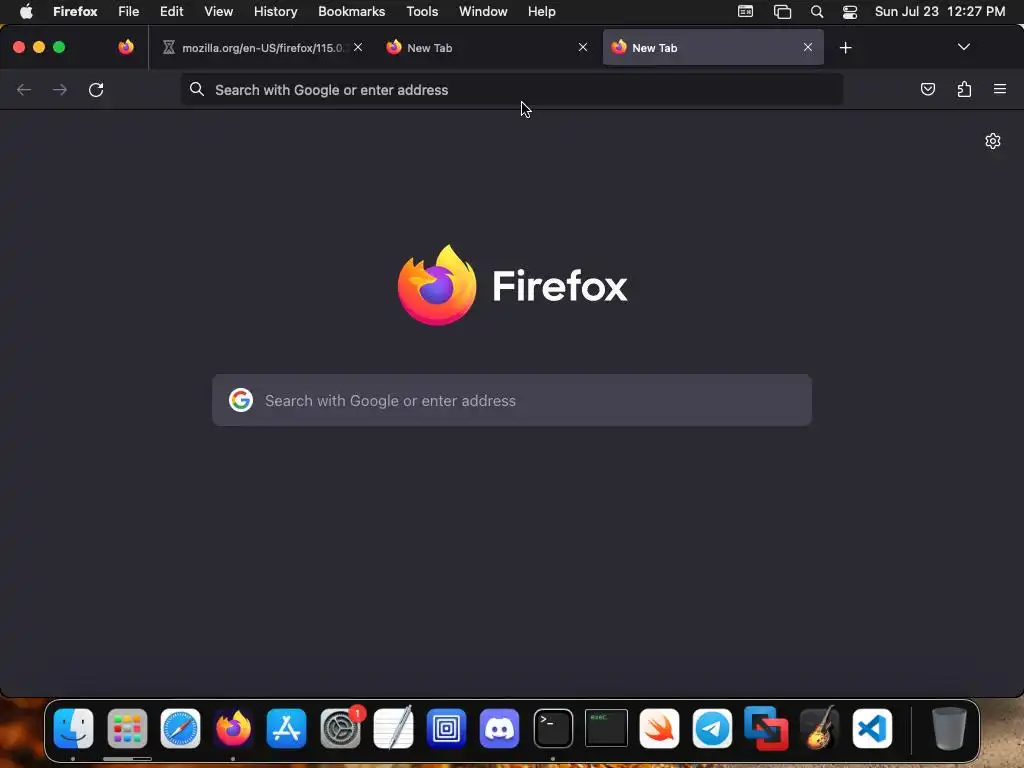Click the Firefox icon in the dock

coord(233,728)
